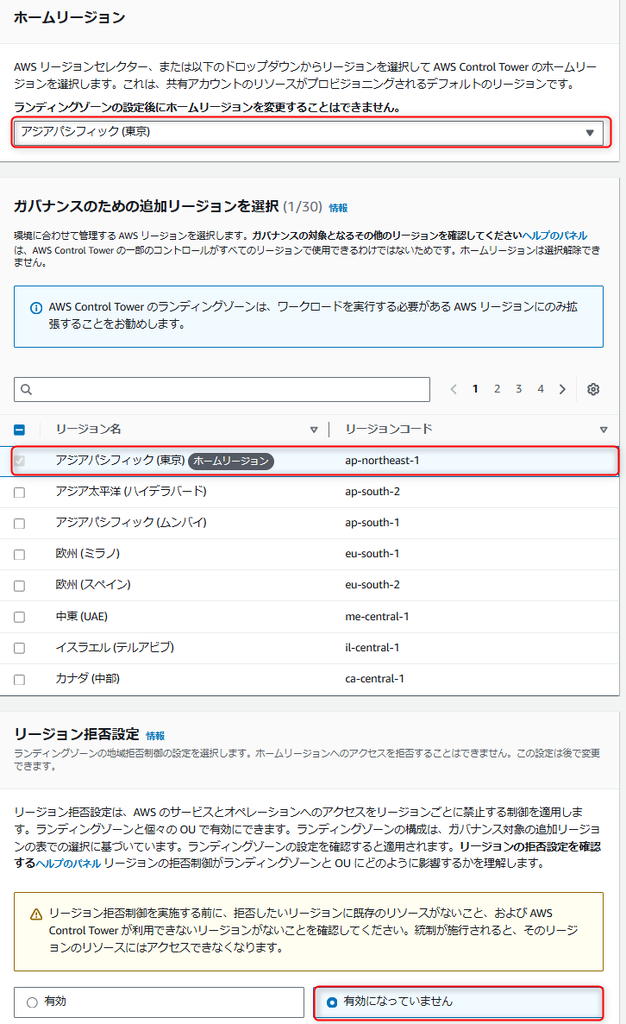
Task: Check アジア太平洋 (ハイデラバード) region
Action: [20, 492]
